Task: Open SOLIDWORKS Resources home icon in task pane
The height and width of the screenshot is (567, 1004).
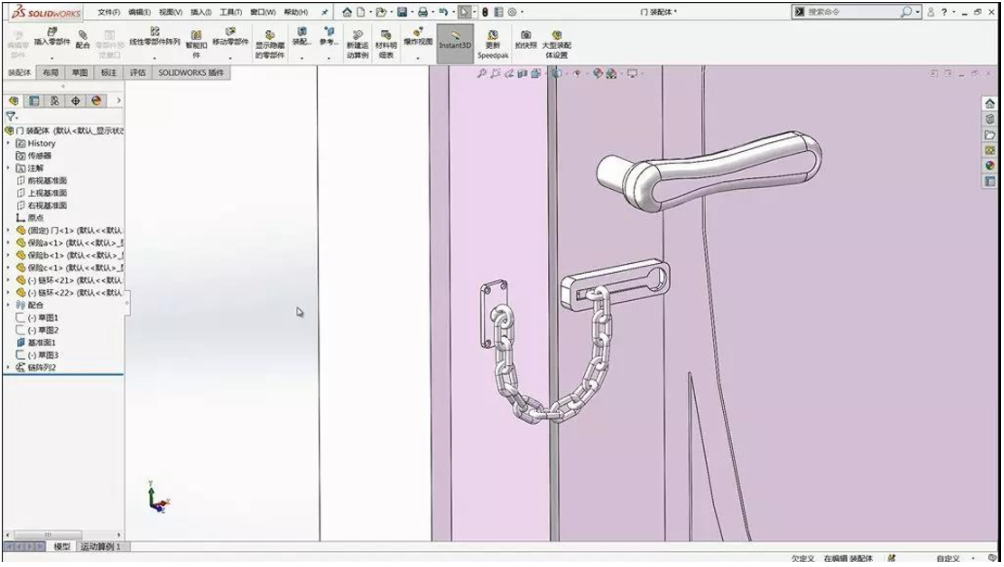Action: click(989, 104)
